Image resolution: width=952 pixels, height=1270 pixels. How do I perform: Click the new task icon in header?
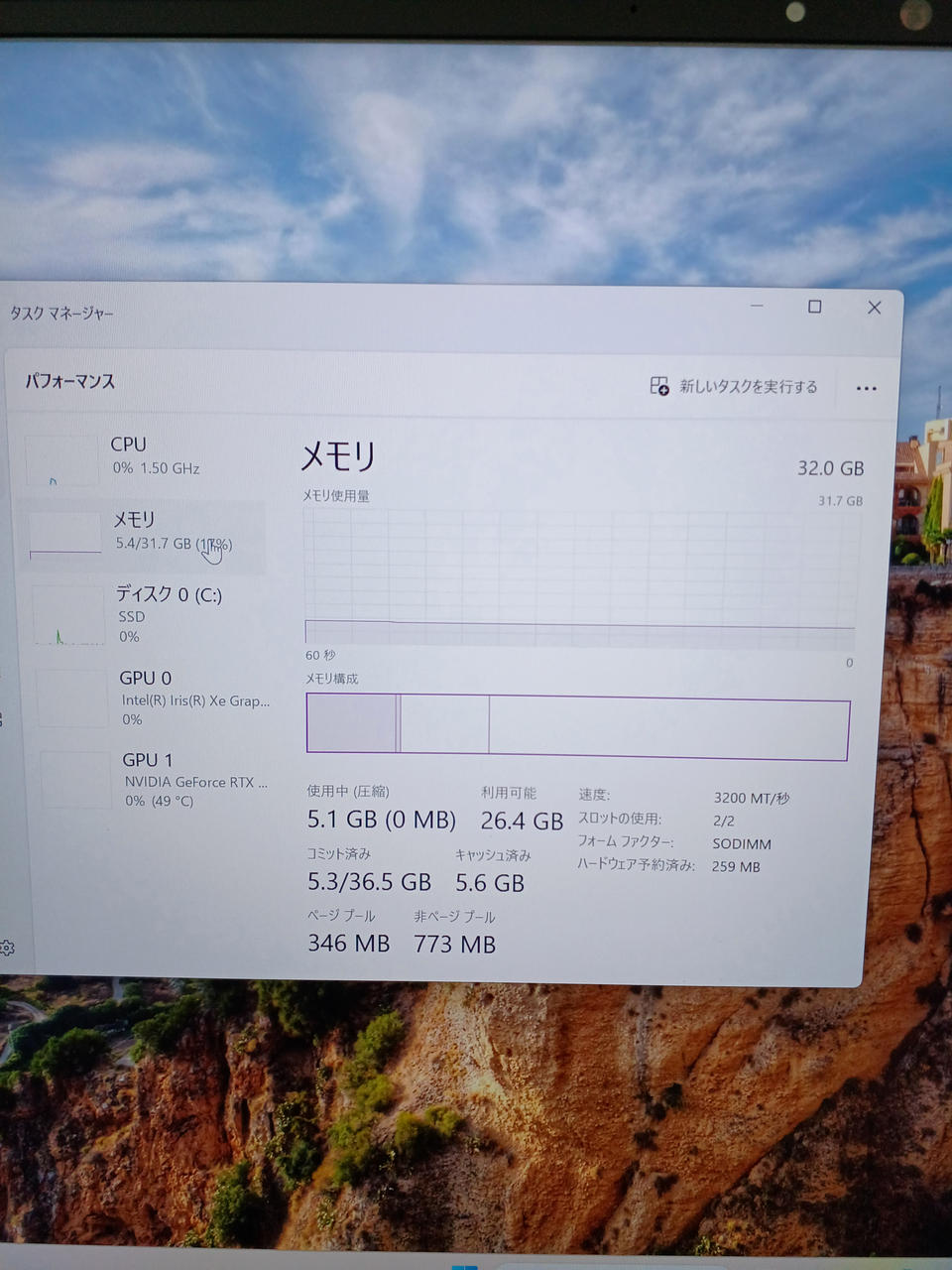pyautogui.click(x=659, y=386)
